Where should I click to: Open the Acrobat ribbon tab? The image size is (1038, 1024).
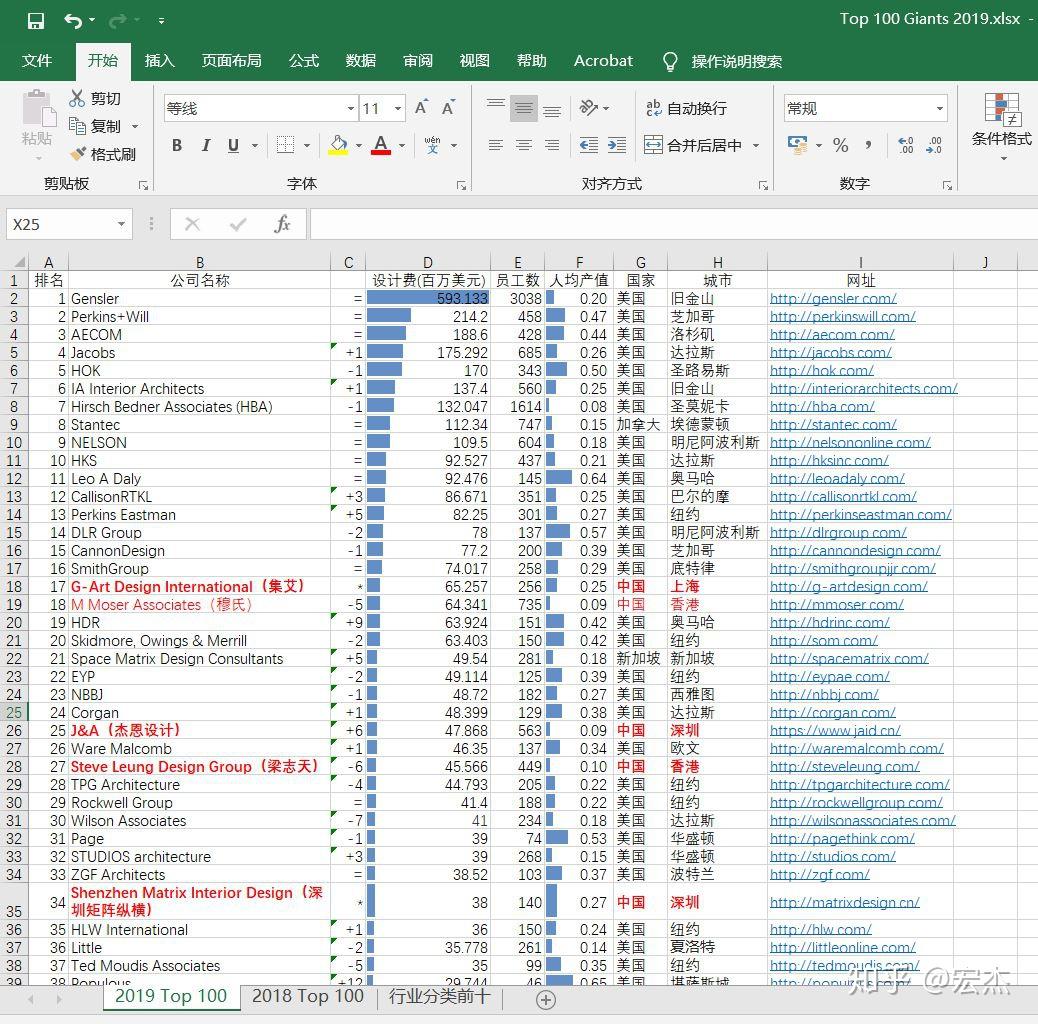[603, 61]
